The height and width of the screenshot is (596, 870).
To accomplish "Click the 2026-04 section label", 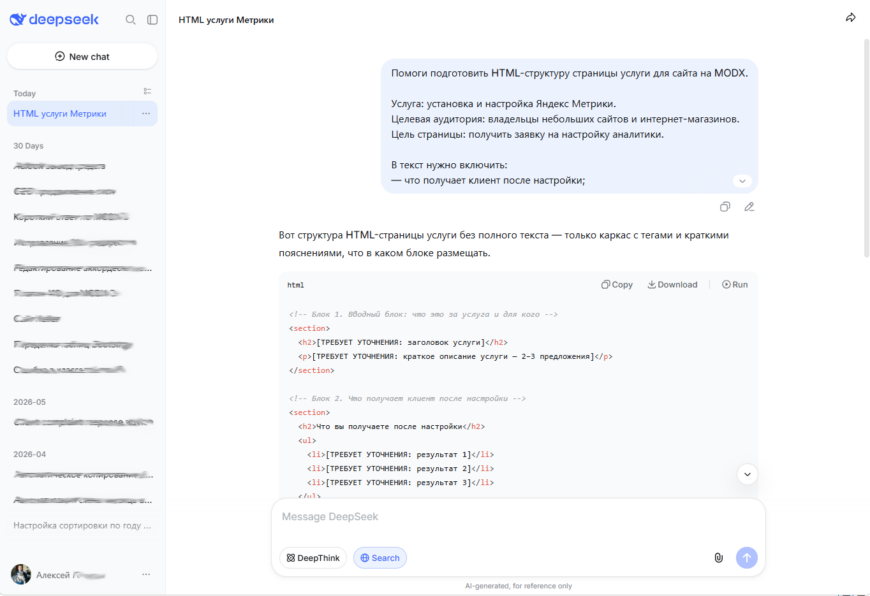I will [x=29, y=454].
